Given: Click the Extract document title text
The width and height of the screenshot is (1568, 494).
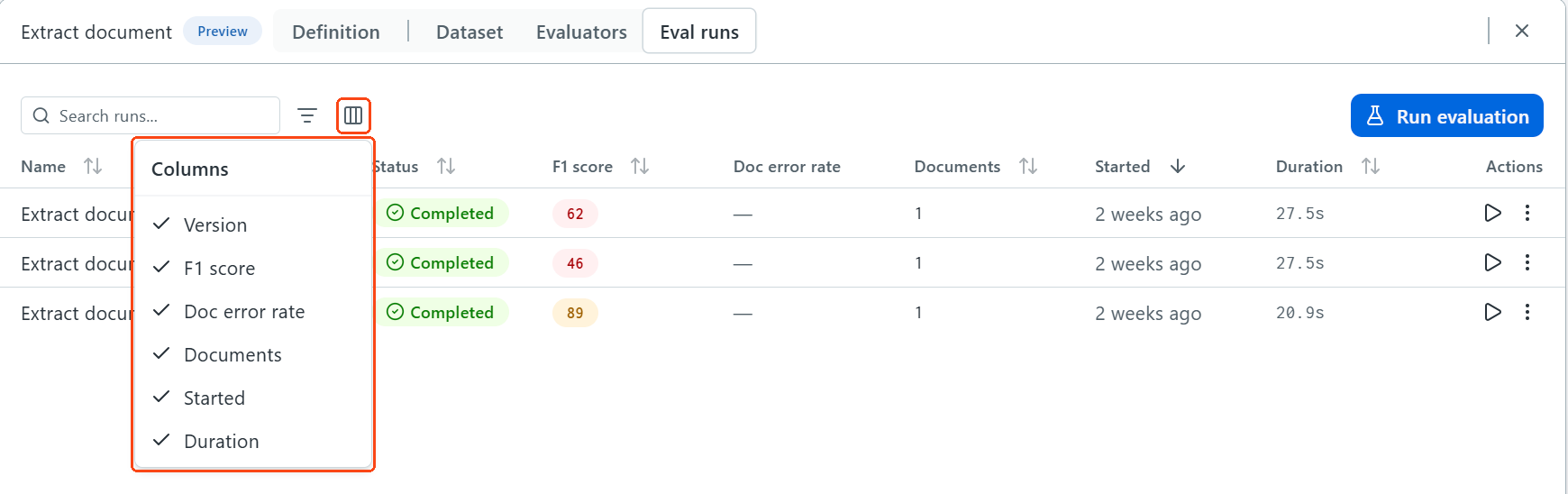Looking at the screenshot, I should [96, 32].
